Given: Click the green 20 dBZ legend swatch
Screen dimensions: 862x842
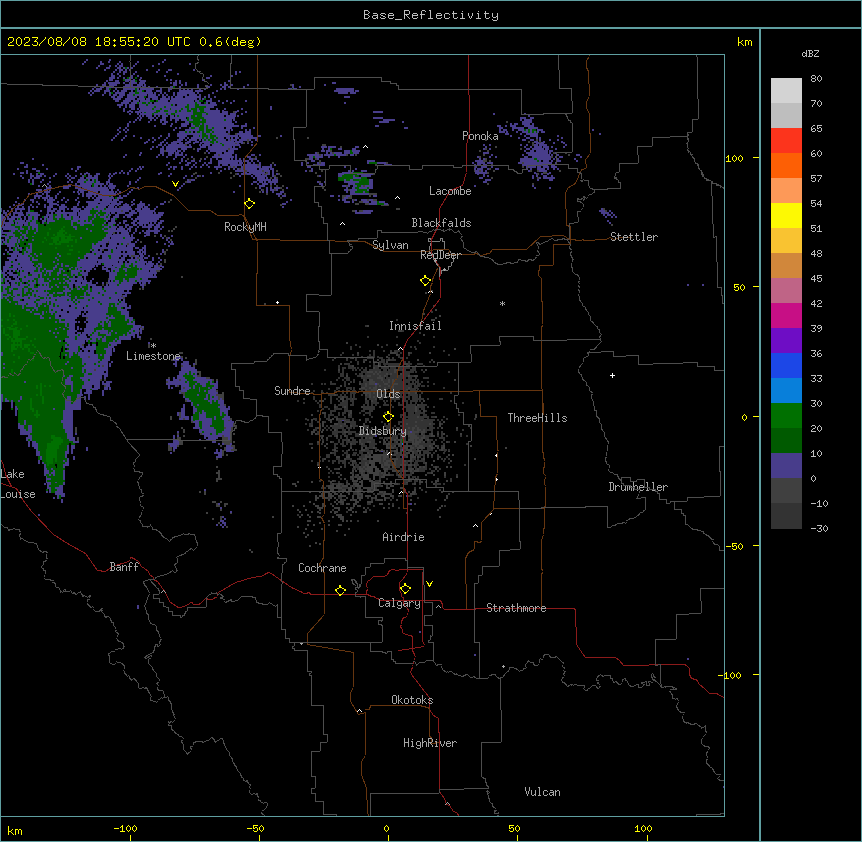Looking at the screenshot, I should [x=786, y=416].
